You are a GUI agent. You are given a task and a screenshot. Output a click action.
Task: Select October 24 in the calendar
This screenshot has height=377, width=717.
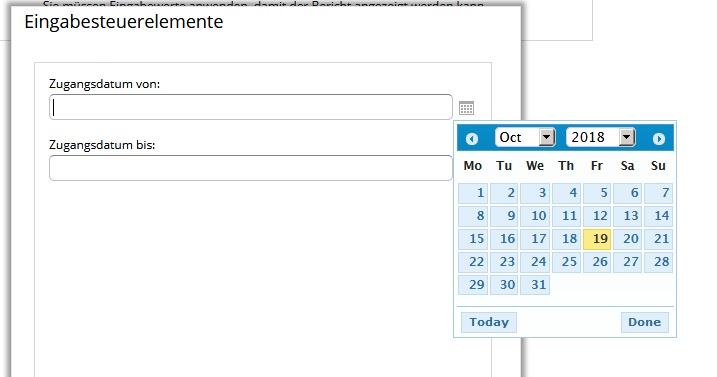tap(535, 262)
